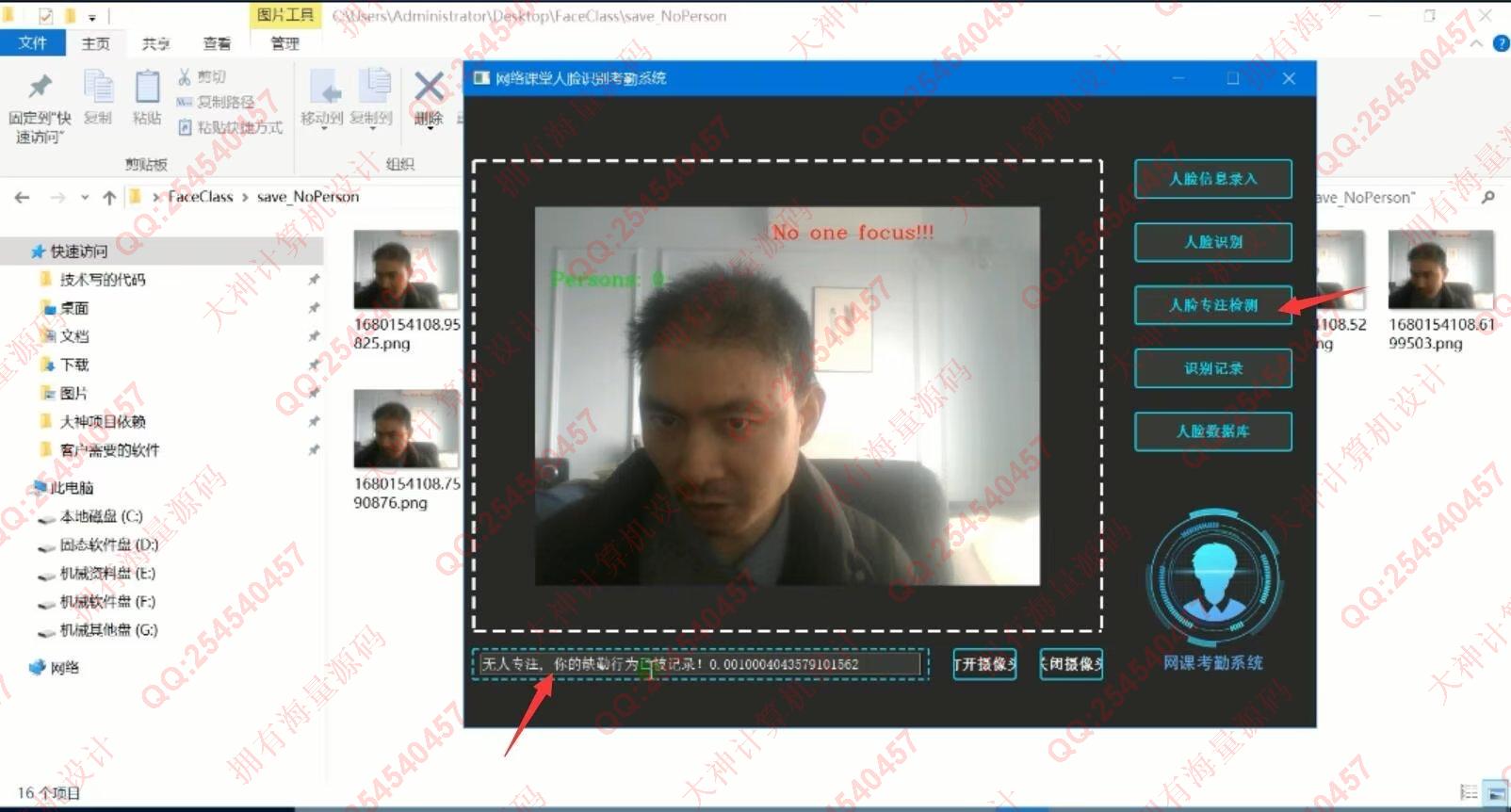Click the 粘贴 paste icon
The width and height of the screenshot is (1511, 812).
[147, 87]
